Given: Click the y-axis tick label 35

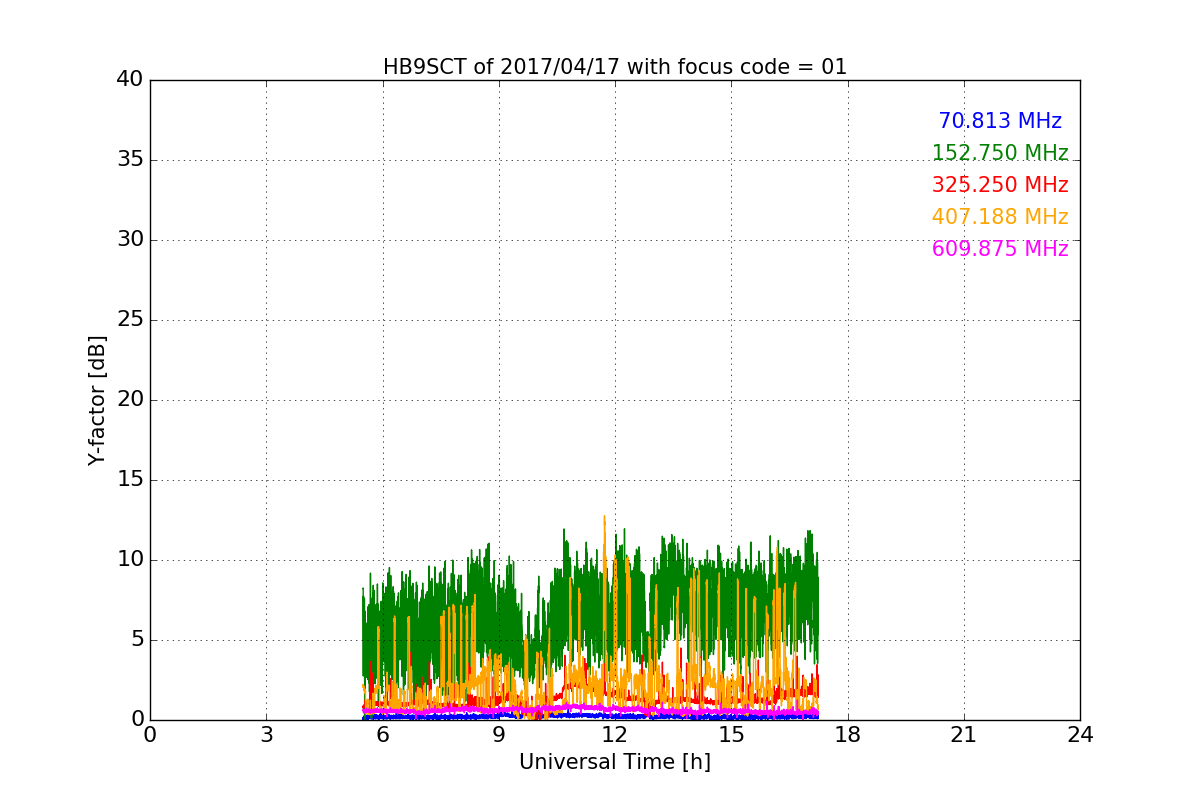Looking at the screenshot, I should tap(130, 160).
